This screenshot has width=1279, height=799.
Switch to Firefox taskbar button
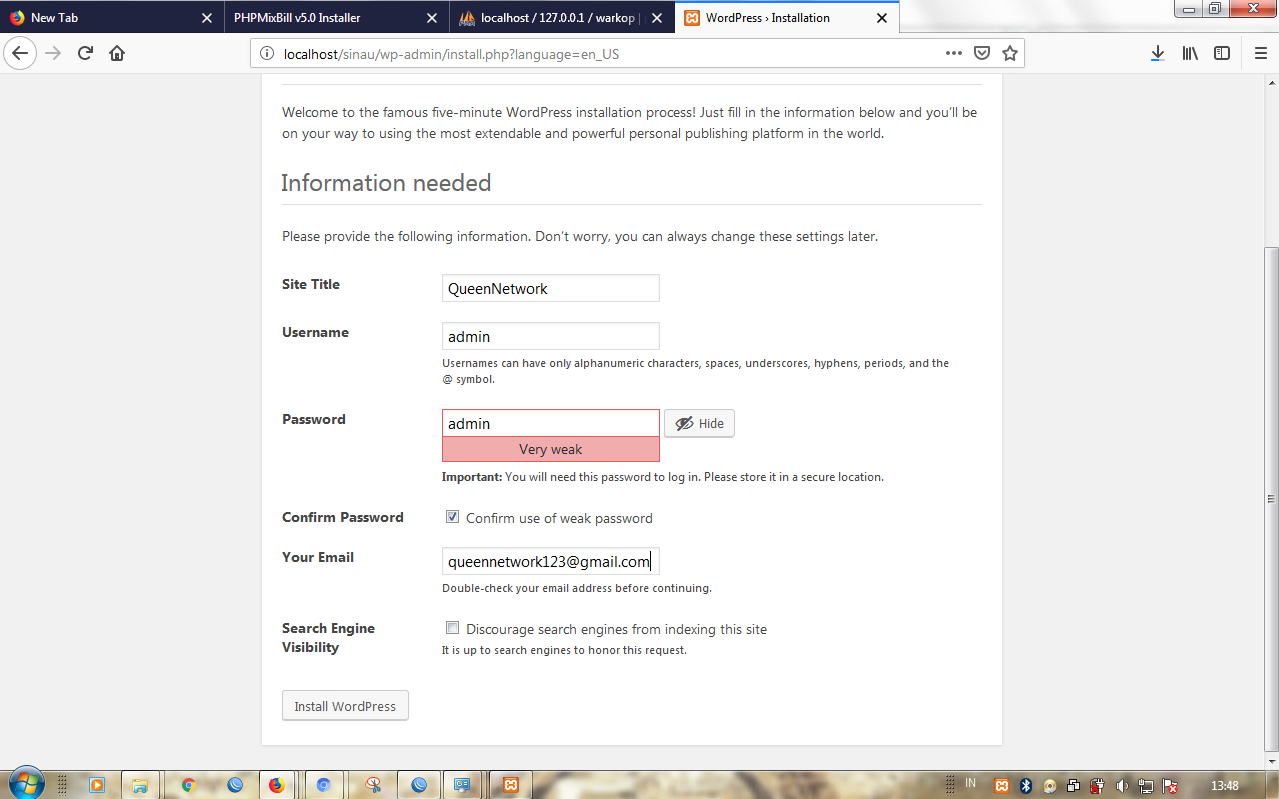(x=277, y=785)
